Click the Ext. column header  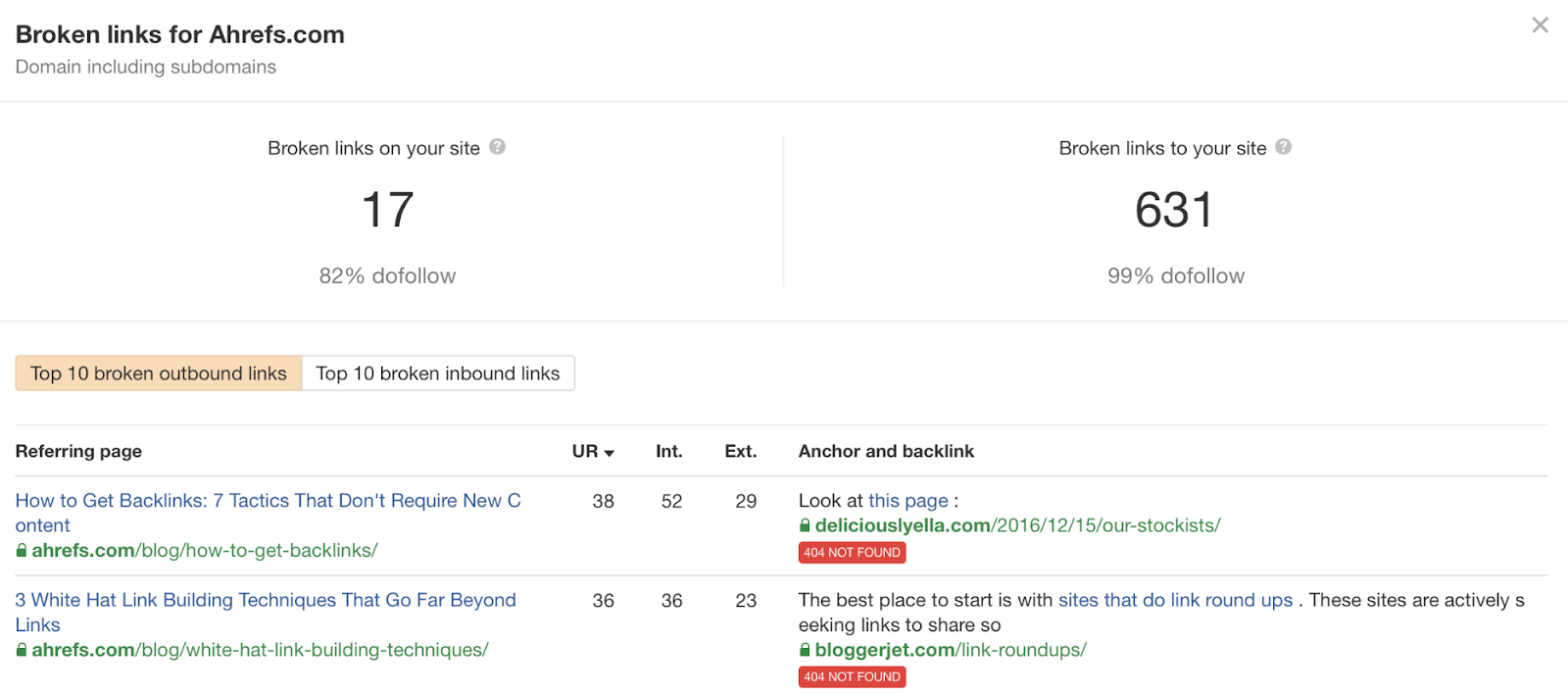coord(741,452)
